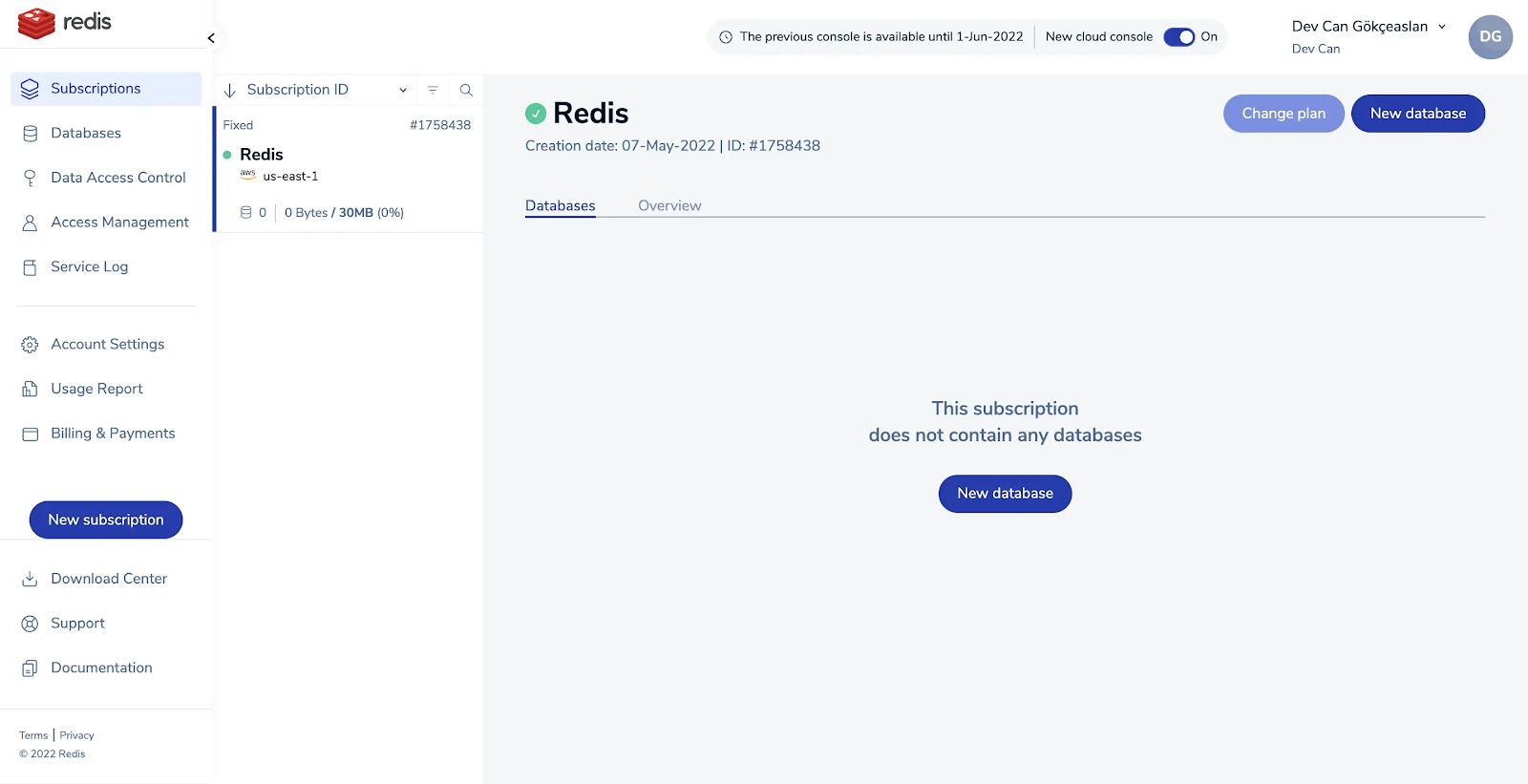Click the Fixed plan label

(x=238, y=125)
